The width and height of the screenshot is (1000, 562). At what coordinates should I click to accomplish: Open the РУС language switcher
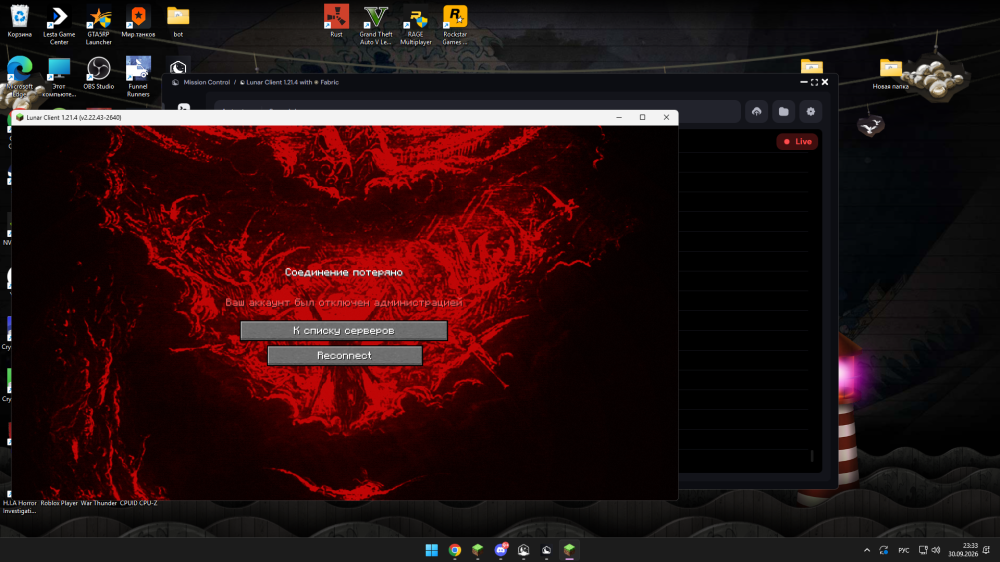click(x=904, y=550)
